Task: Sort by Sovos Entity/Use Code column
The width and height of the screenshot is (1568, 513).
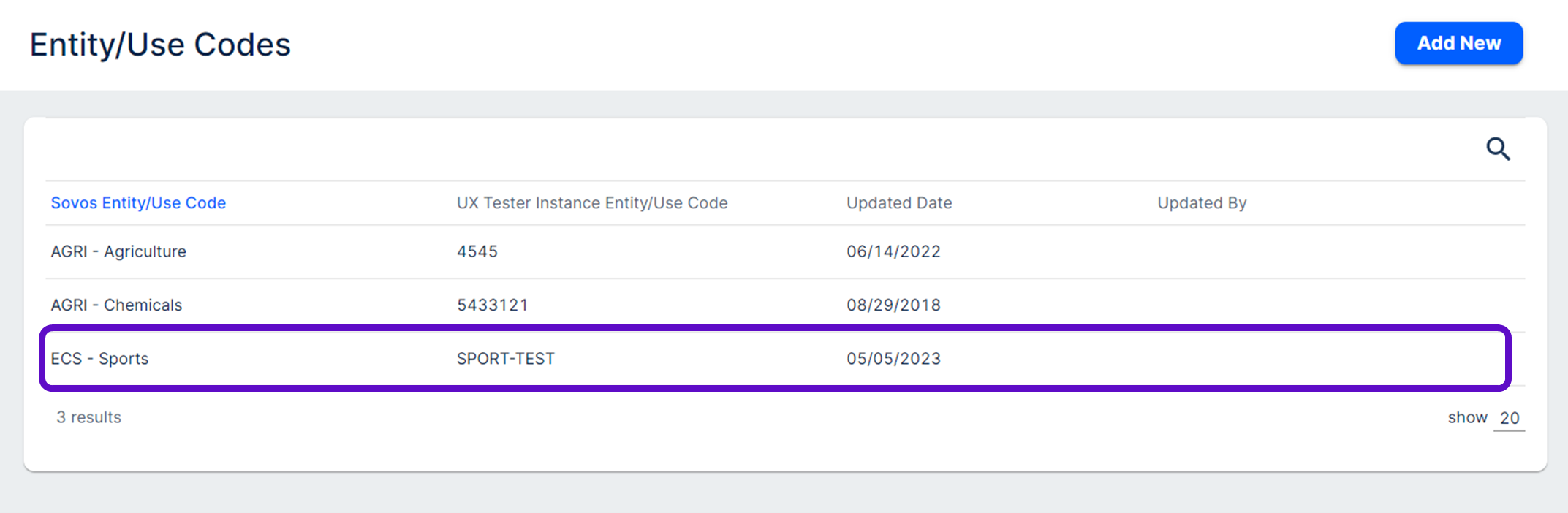Action: click(x=138, y=203)
